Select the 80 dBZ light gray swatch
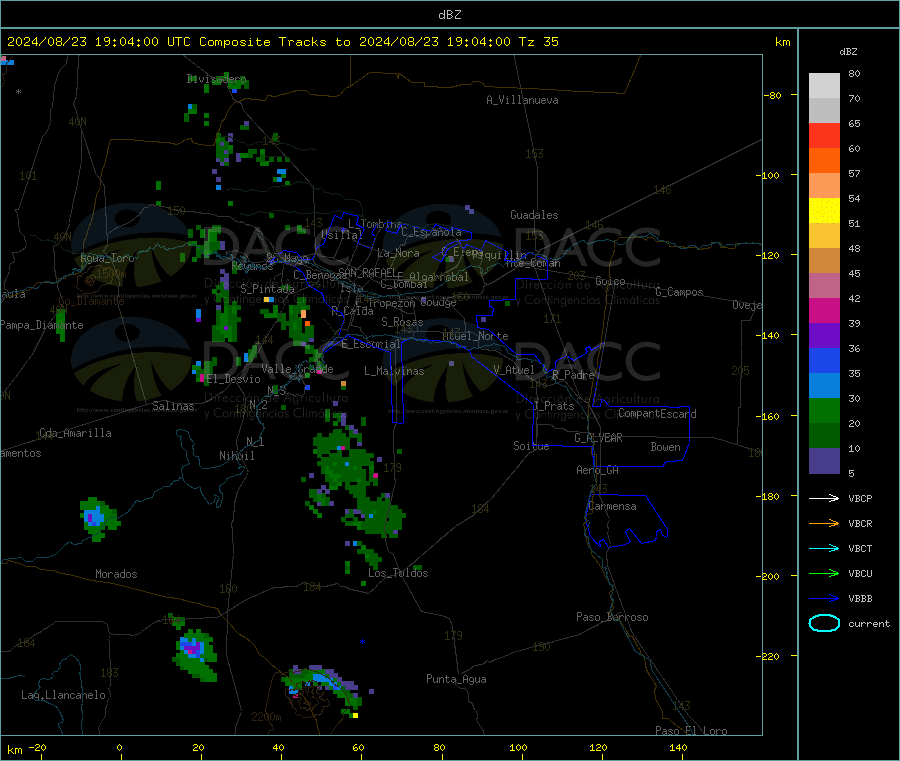 [824, 86]
